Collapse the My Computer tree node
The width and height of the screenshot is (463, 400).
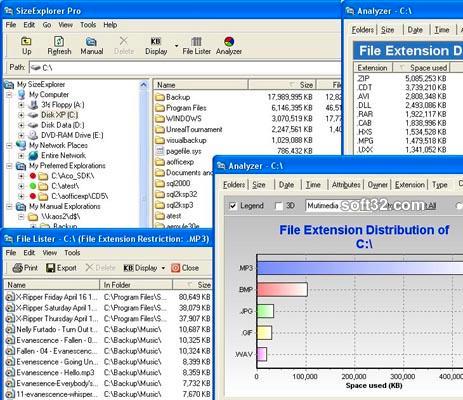pyautogui.click(x=9, y=95)
